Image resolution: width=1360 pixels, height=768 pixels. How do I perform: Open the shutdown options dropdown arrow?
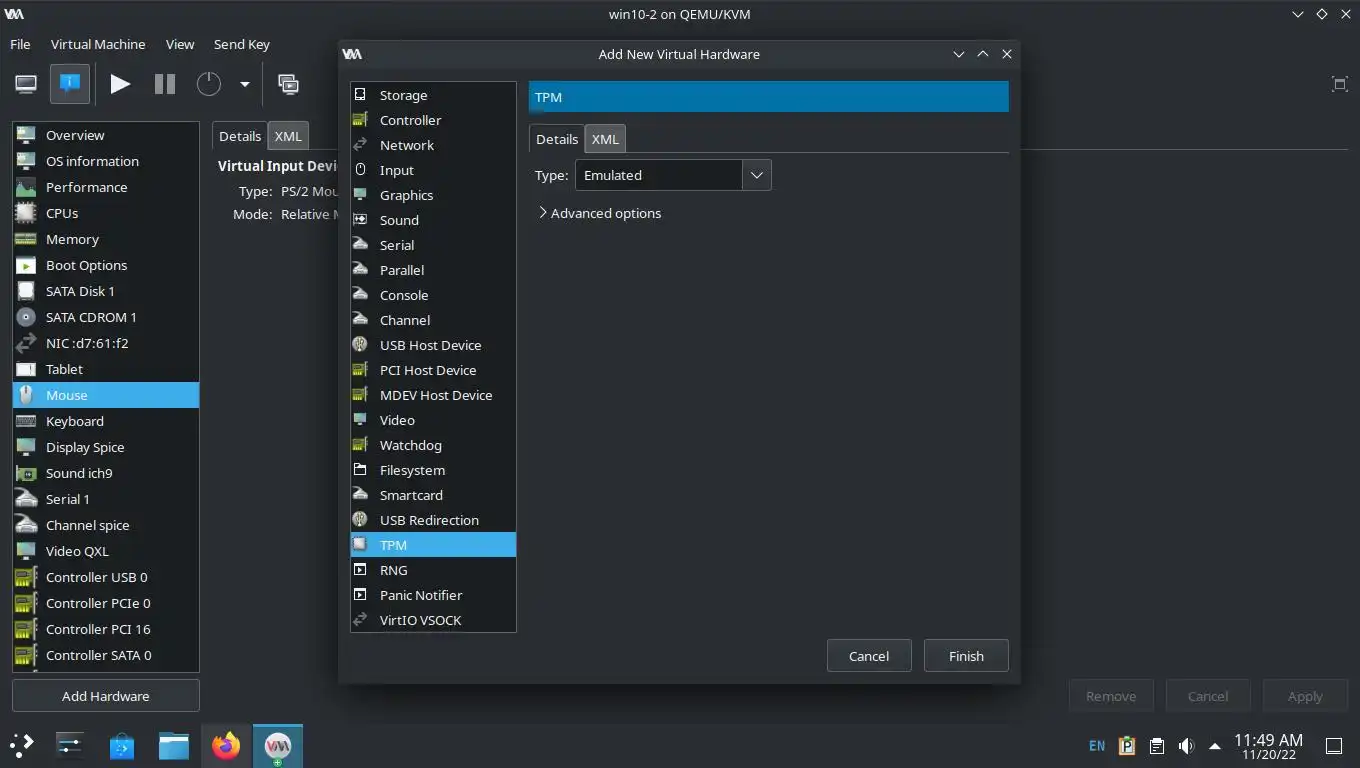pos(244,84)
